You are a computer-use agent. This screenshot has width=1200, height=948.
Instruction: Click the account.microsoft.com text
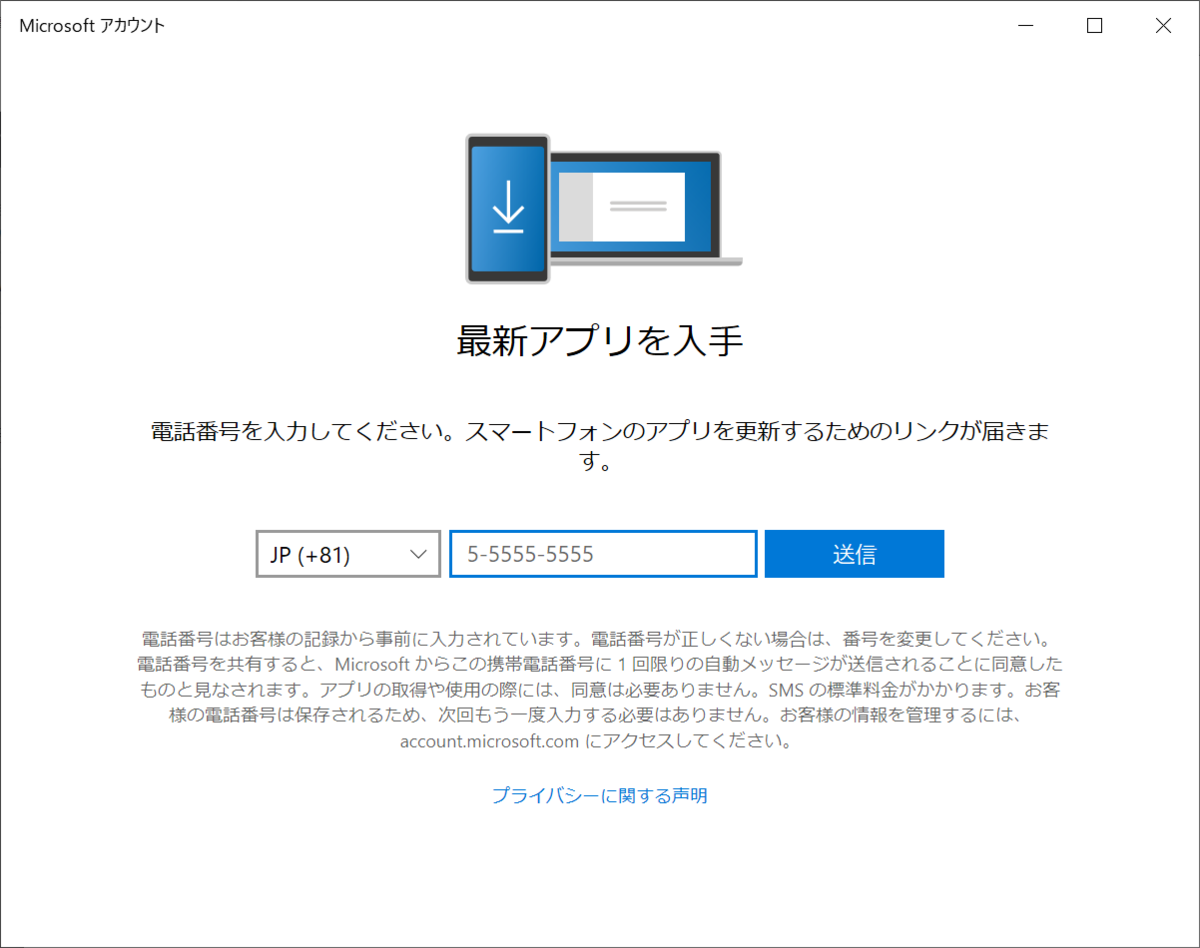(490, 742)
